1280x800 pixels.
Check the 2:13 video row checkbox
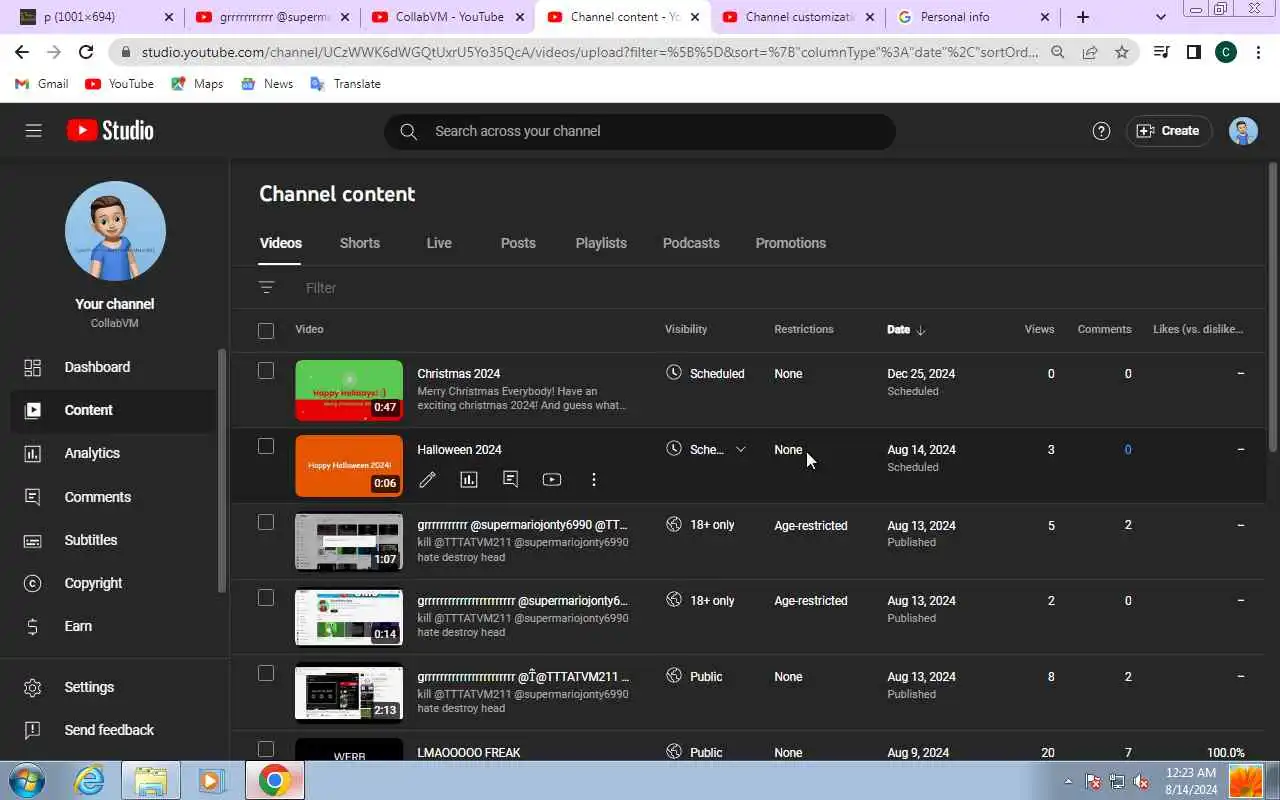coord(266,673)
